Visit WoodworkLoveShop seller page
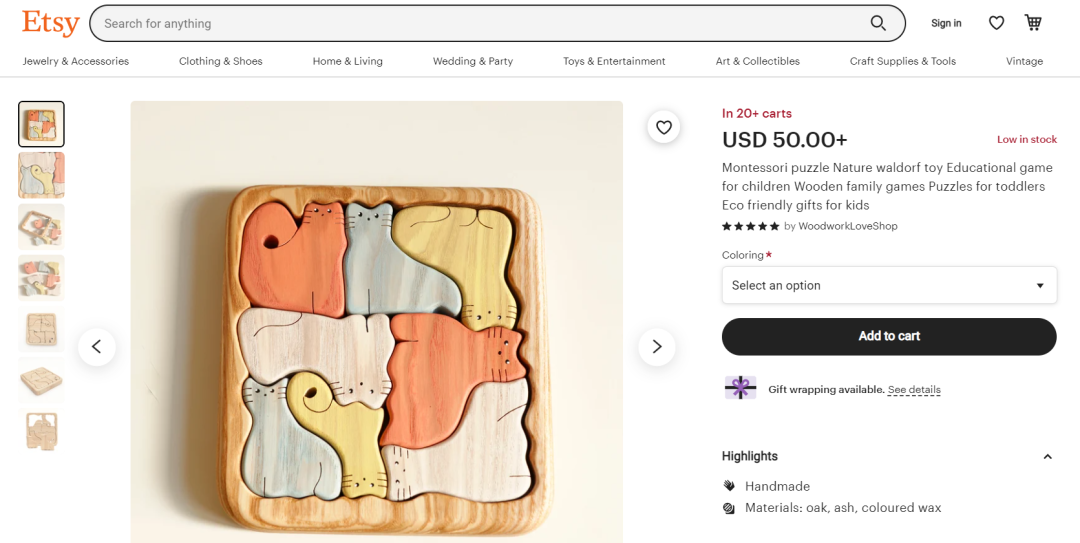This screenshot has height=543, width=1080. pos(847,226)
